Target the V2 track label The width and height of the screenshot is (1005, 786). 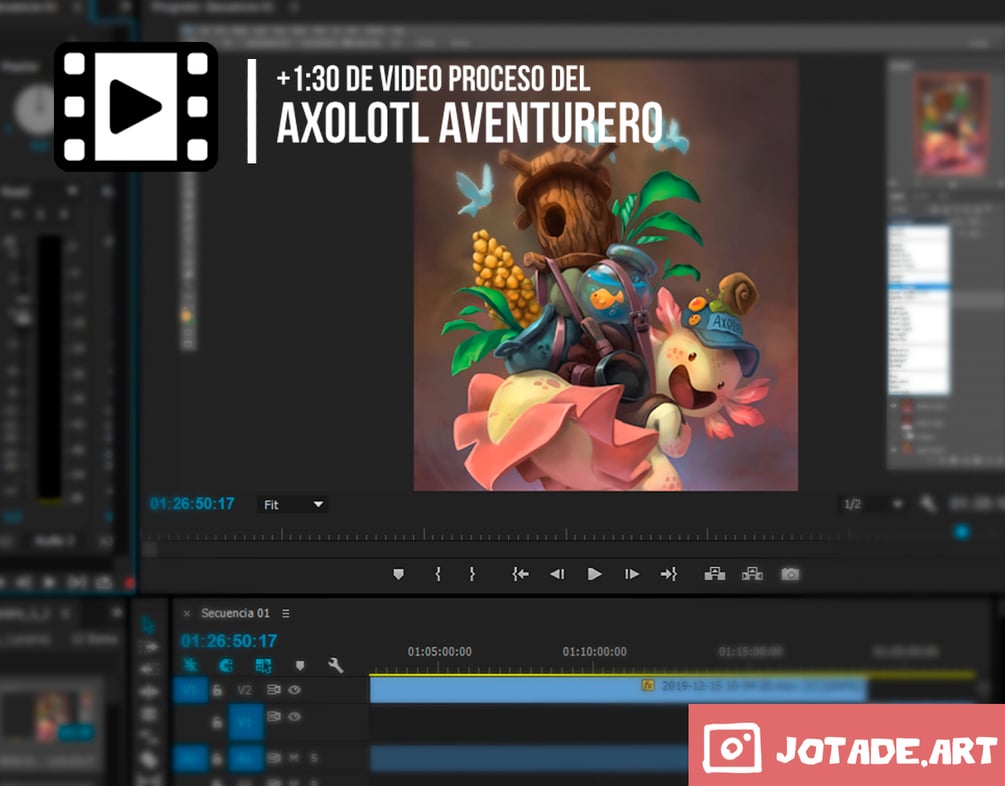pos(245,690)
